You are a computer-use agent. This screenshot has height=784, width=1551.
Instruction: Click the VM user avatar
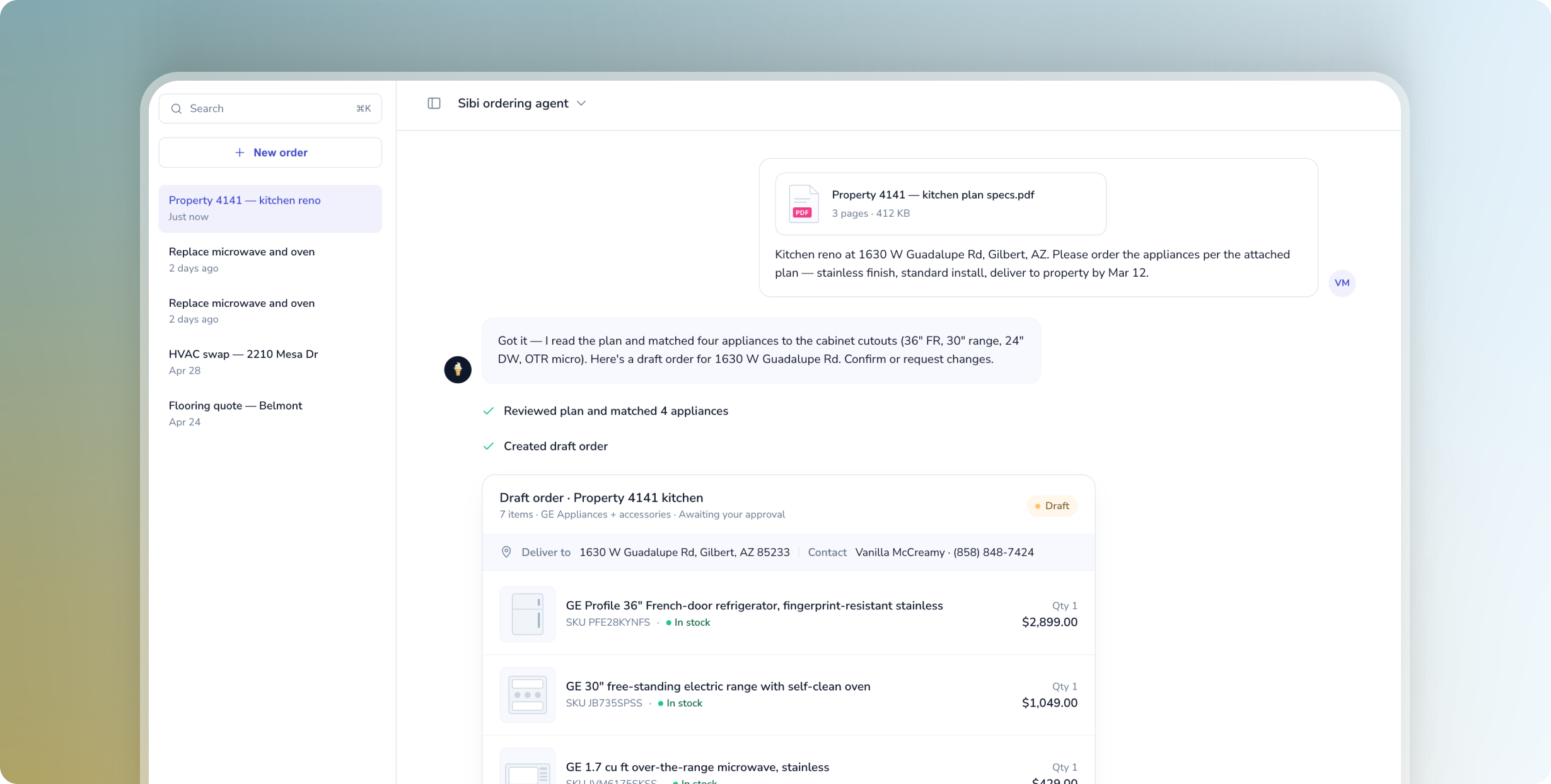[1342, 283]
